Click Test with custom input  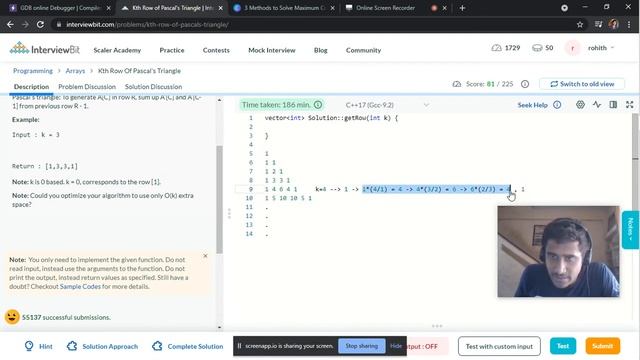(499, 346)
